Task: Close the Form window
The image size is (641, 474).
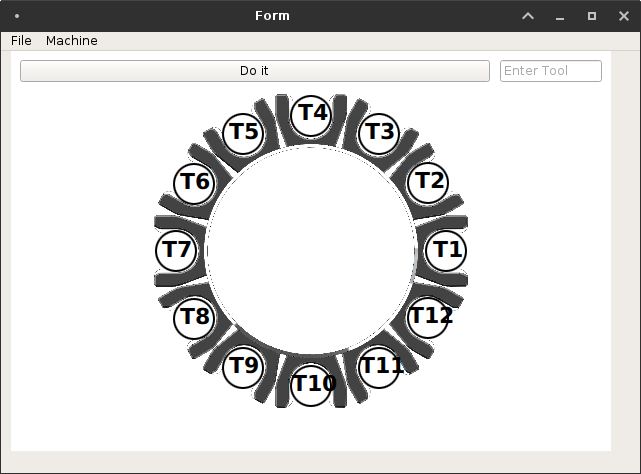Action: point(624,16)
